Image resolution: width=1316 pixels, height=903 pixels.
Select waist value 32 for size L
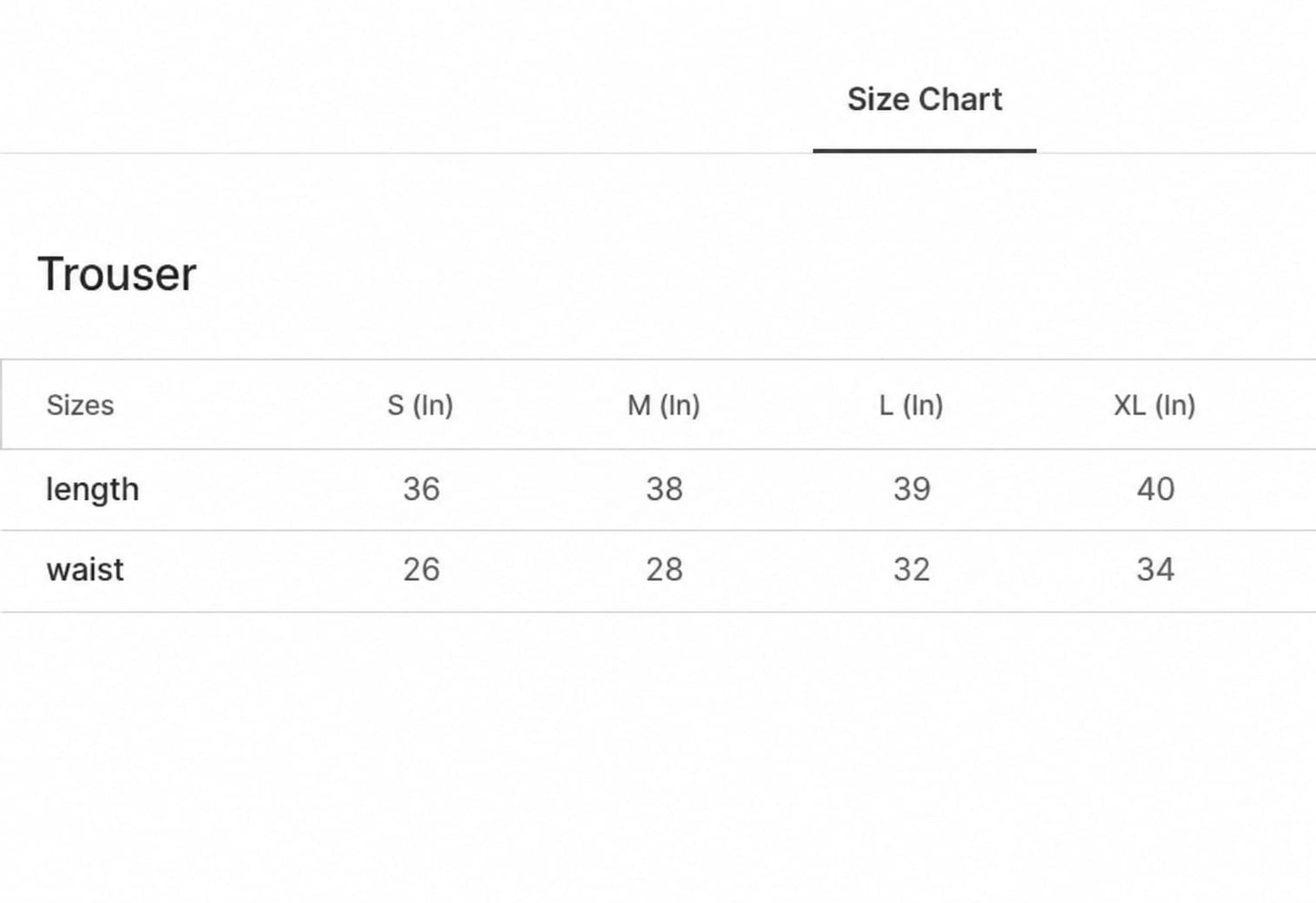(x=912, y=570)
